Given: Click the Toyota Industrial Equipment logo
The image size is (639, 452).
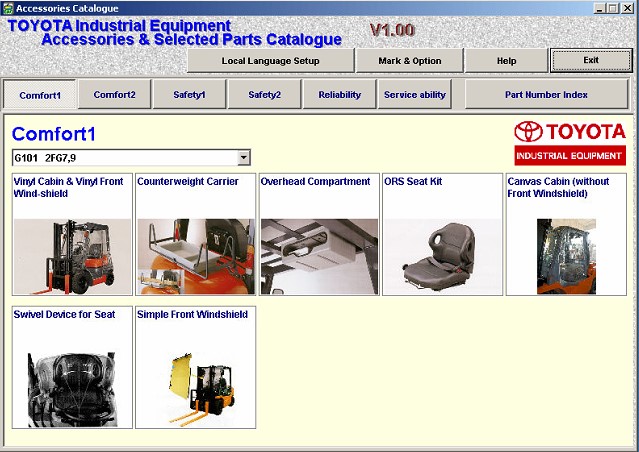Looking at the screenshot, I should pos(570,143).
